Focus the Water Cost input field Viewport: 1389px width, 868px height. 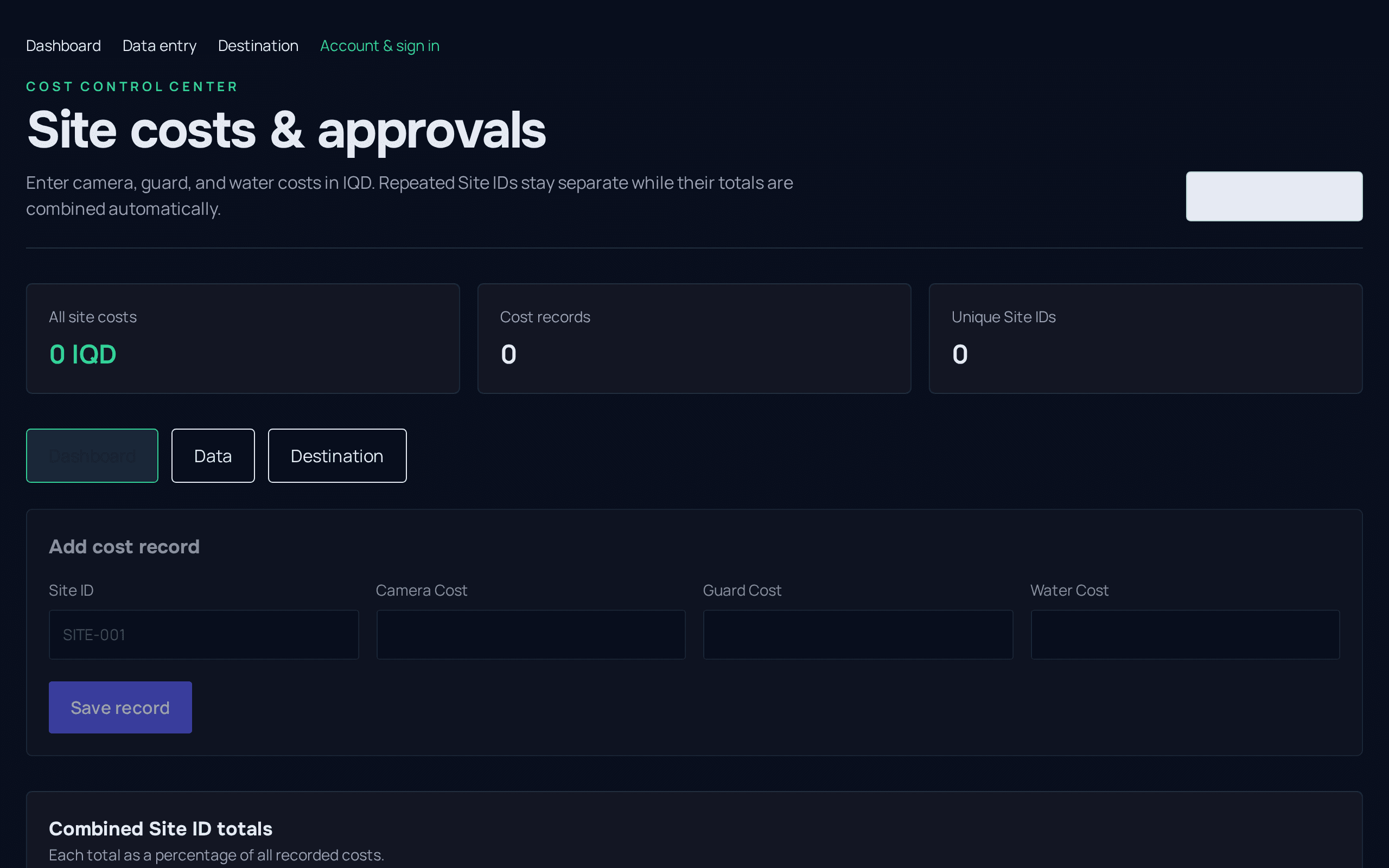pos(1184,634)
